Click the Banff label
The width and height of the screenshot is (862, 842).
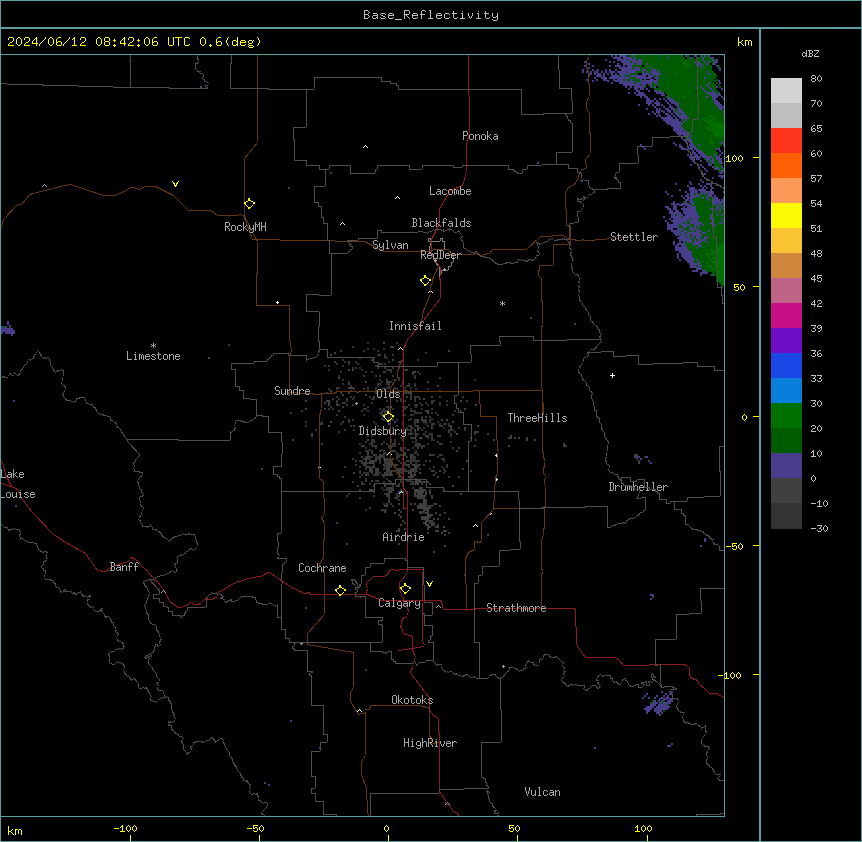point(124,567)
